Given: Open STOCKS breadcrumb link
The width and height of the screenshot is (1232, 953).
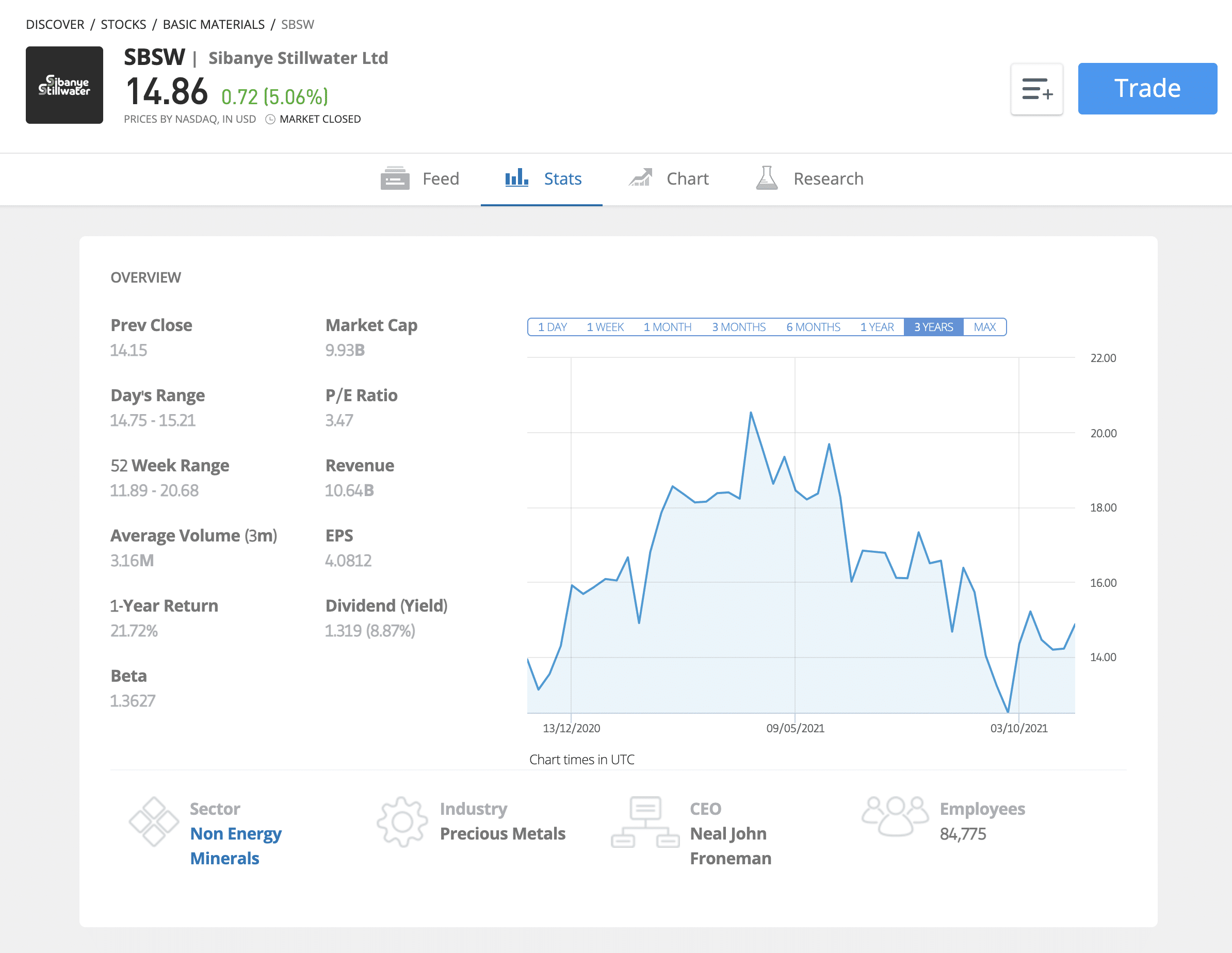Looking at the screenshot, I should (x=123, y=25).
